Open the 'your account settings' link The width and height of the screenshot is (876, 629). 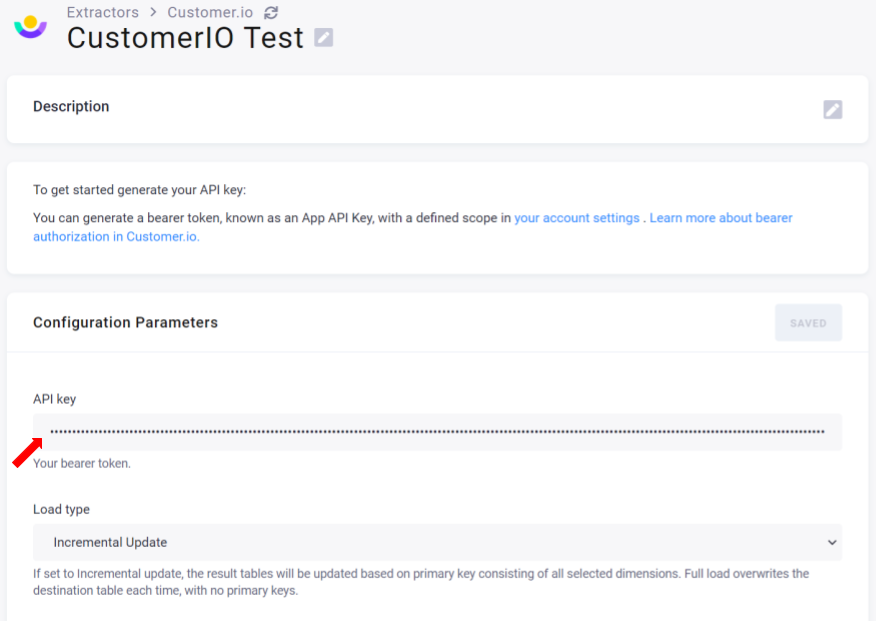[577, 218]
